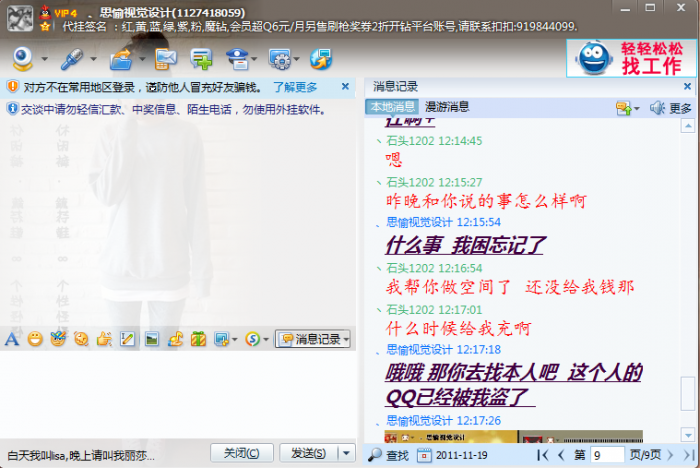Expand export records dropdown arrow
700x468 pixels.
pos(637,108)
